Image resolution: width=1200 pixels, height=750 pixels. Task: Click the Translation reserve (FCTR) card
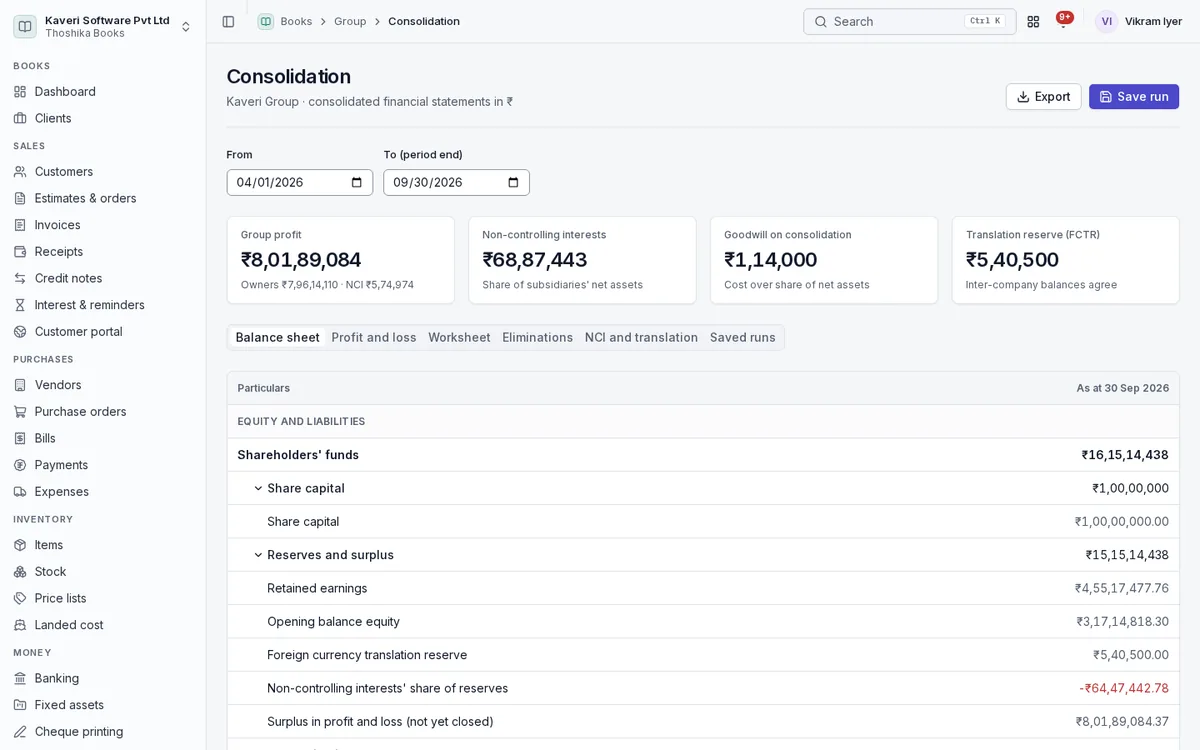tap(1066, 260)
